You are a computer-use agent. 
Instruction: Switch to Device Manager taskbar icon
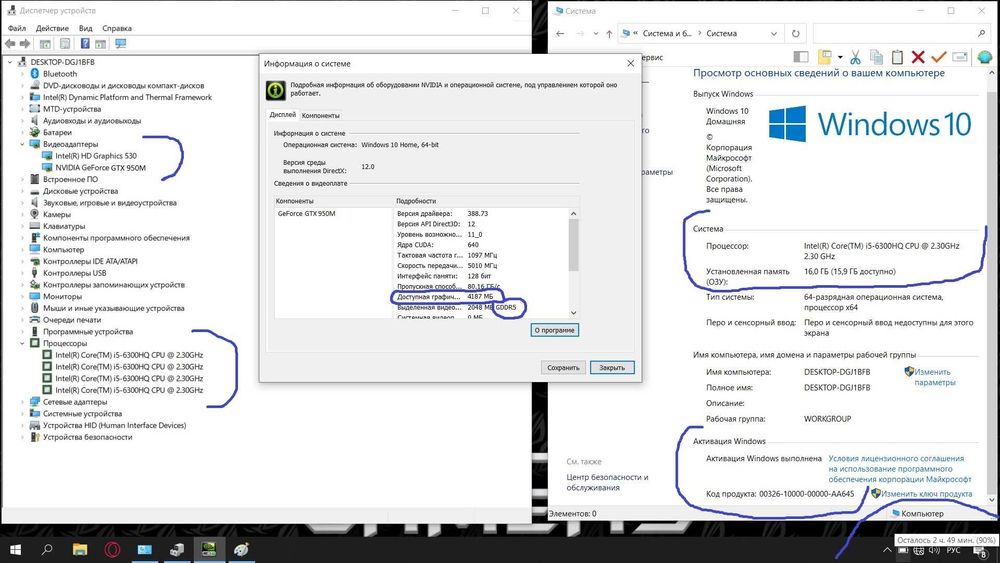(x=177, y=550)
